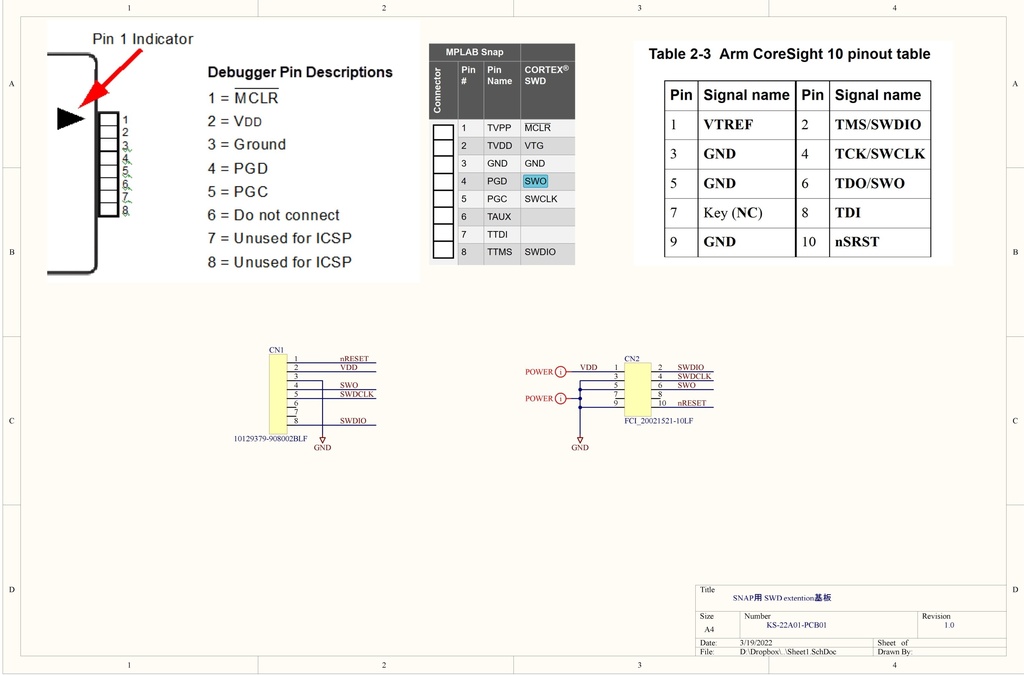Viewport: 1024px width, 675px height.
Task: Click the '1 = MCLR' description line
Action: pos(243,98)
